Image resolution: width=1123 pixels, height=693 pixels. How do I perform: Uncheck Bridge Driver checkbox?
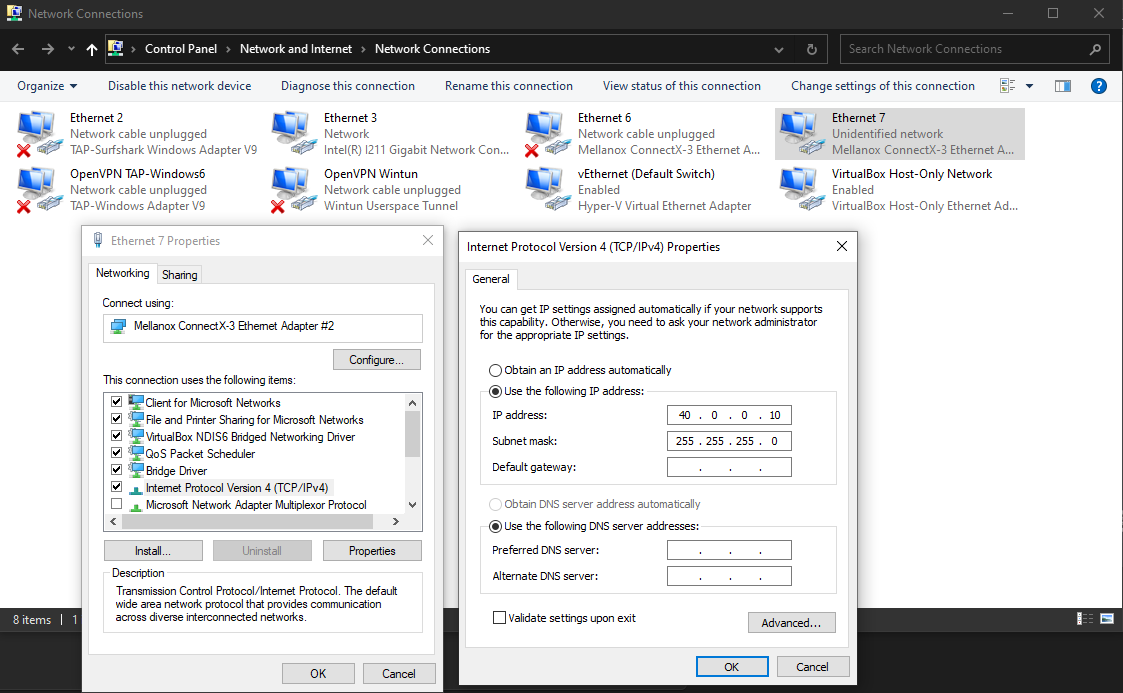click(x=117, y=470)
